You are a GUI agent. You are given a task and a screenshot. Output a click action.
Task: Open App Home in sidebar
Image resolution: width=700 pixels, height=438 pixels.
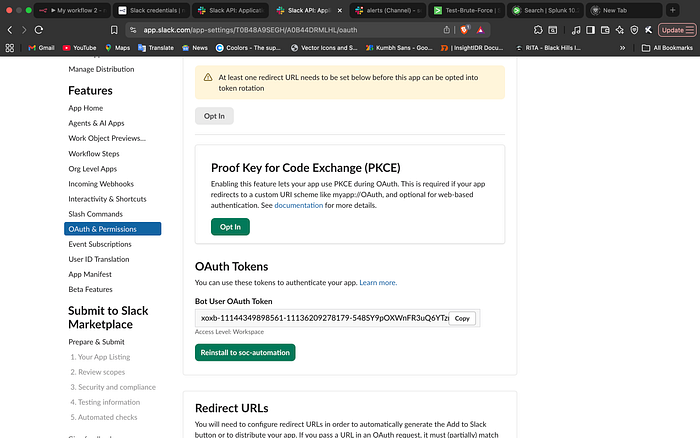[x=86, y=108]
